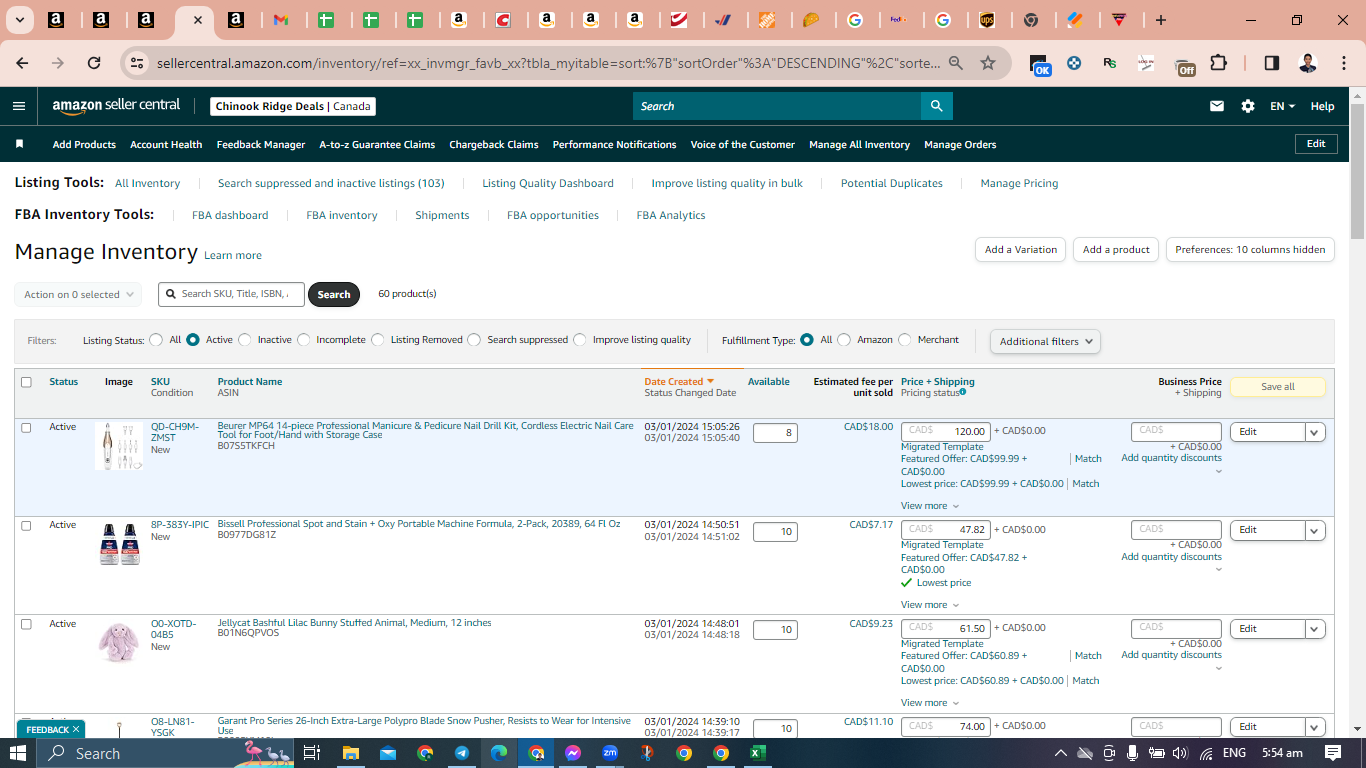This screenshot has width=1366, height=768.
Task: Select Merchant fulfillment type radio
Action: pos(905,340)
